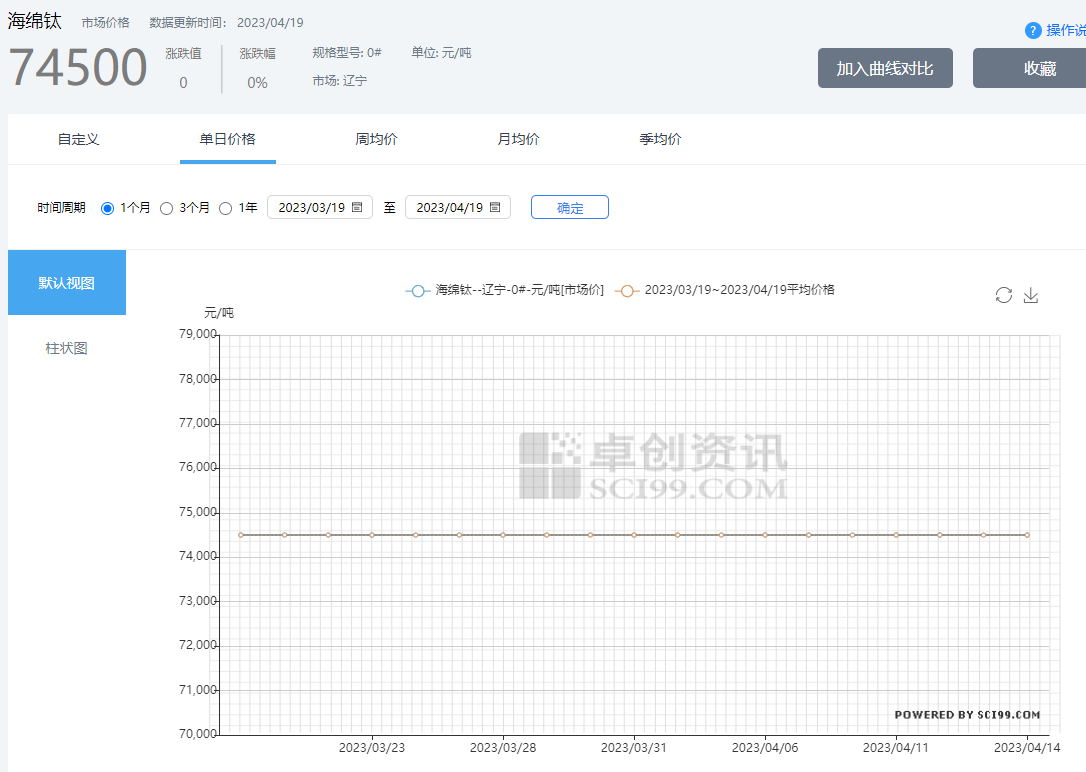Viewport: 1086px width, 772px height.
Task: Click the last data point on 2023/04/14
Action: (1027, 535)
